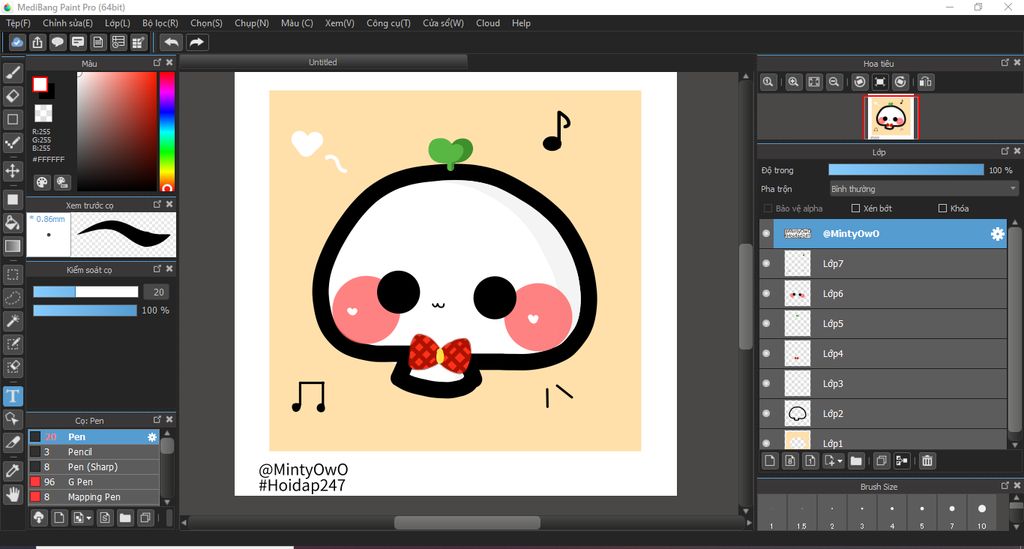This screenshot has height=549, width=1024.
Task: Click the color palette icon under color picker
Action: coord(42,182)
